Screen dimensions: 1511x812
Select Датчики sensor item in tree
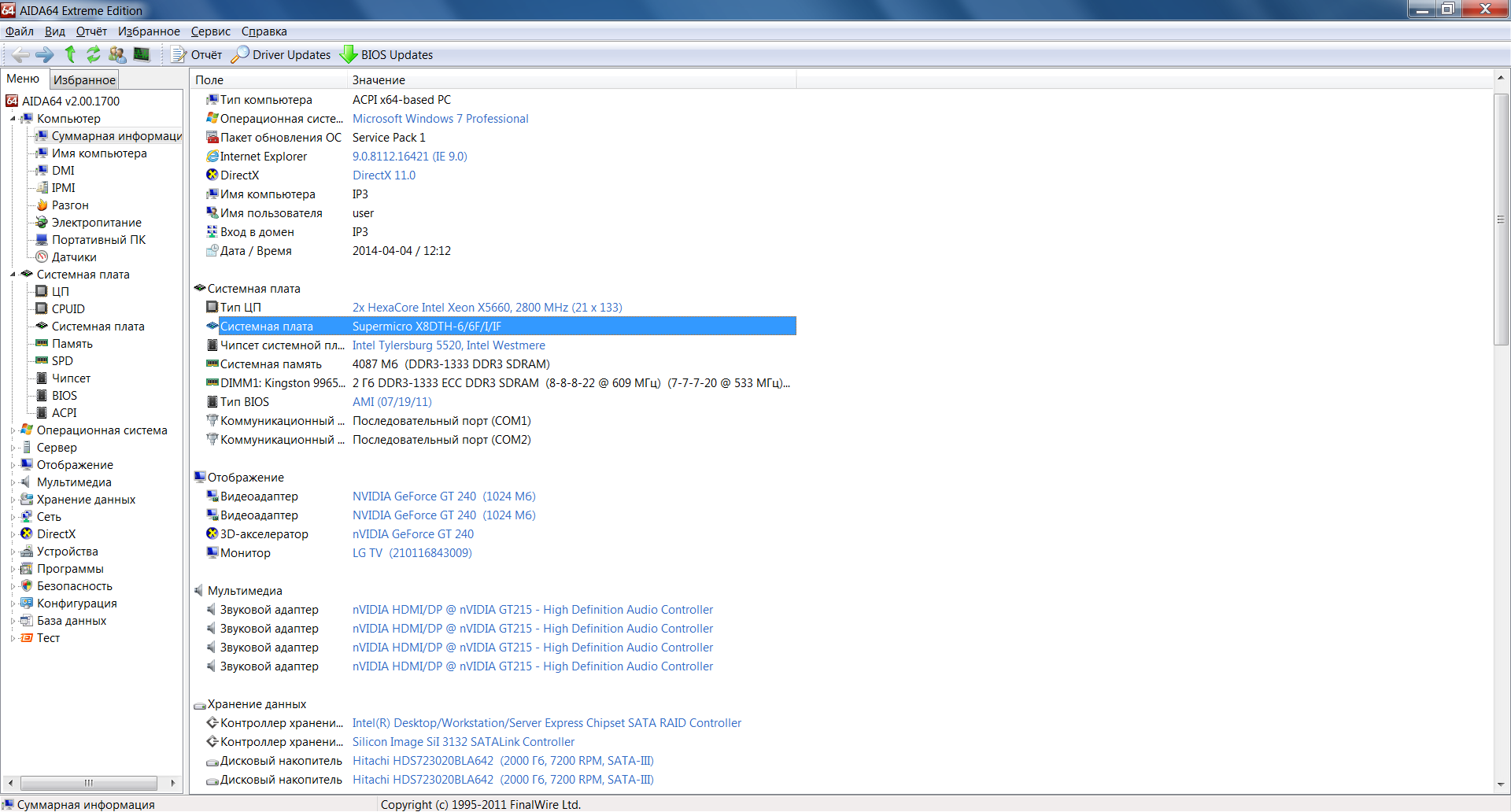(73, 257)
